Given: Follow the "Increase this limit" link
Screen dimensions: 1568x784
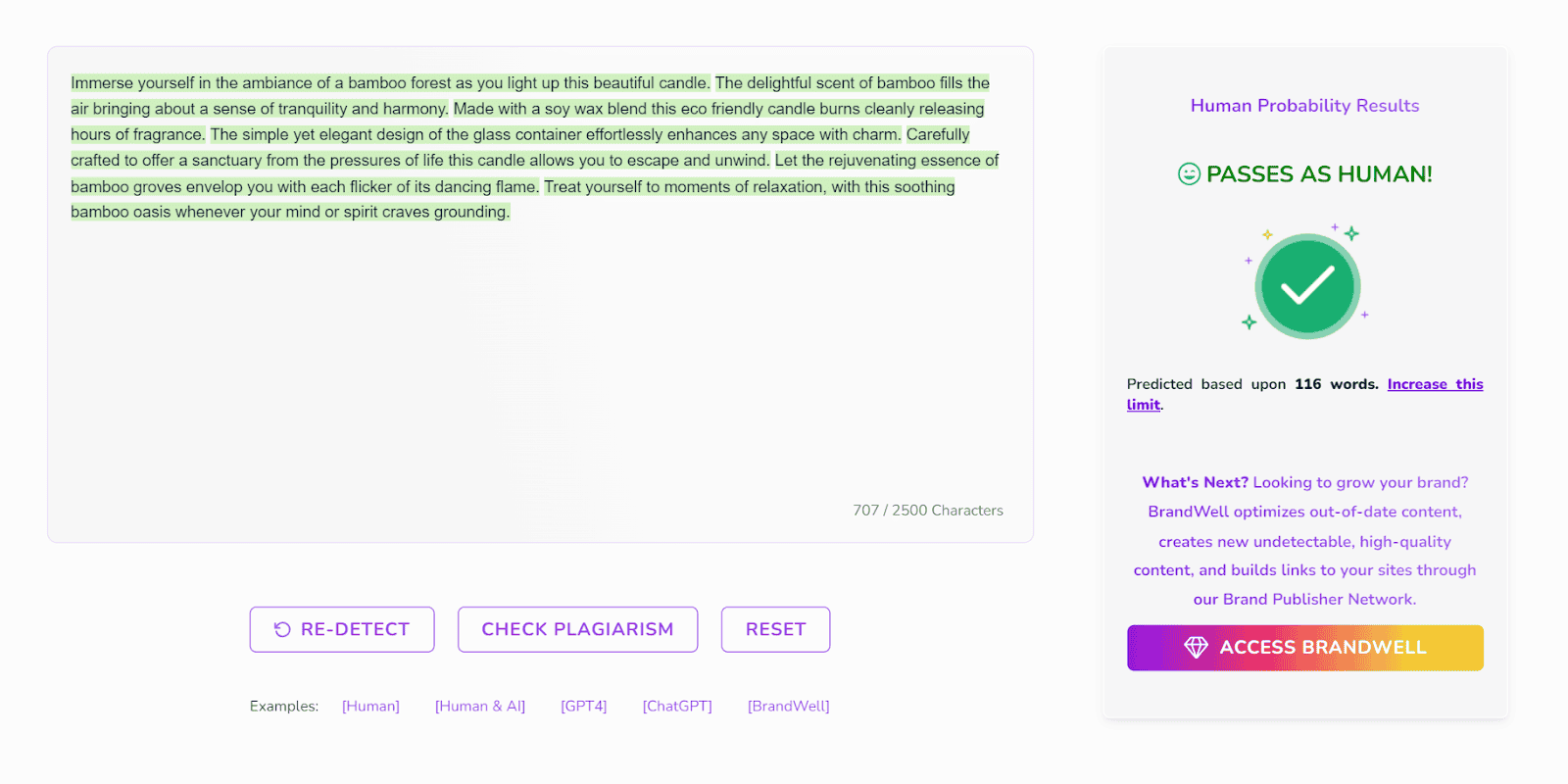Looking at the screenshot, I should coord(1435,384).
